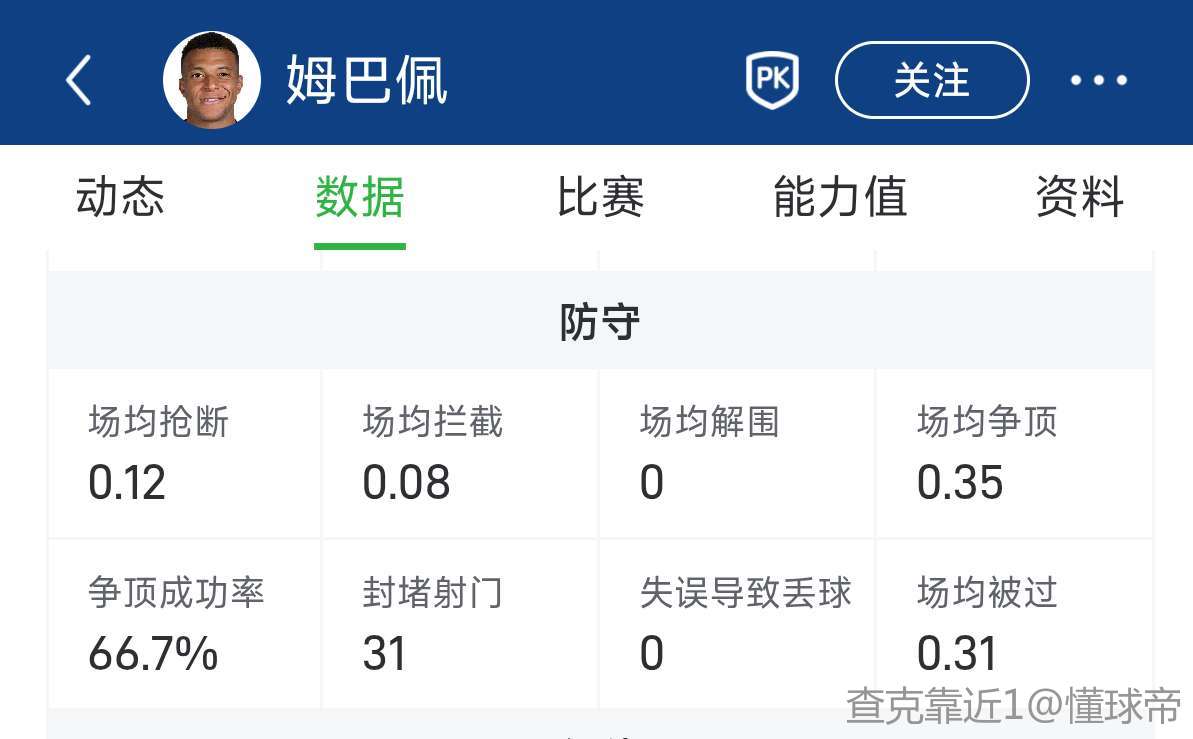1193x739 pixels.
Task: Switch to the 资料 tab
Action: 1080,197
